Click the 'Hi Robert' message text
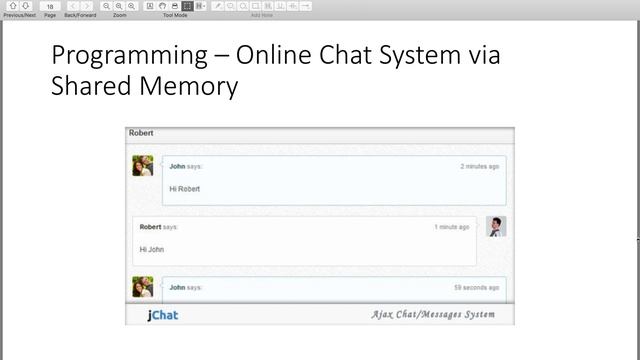Image resolution: width=640 pixels, height=360 pixels. [x=184, y=189]
